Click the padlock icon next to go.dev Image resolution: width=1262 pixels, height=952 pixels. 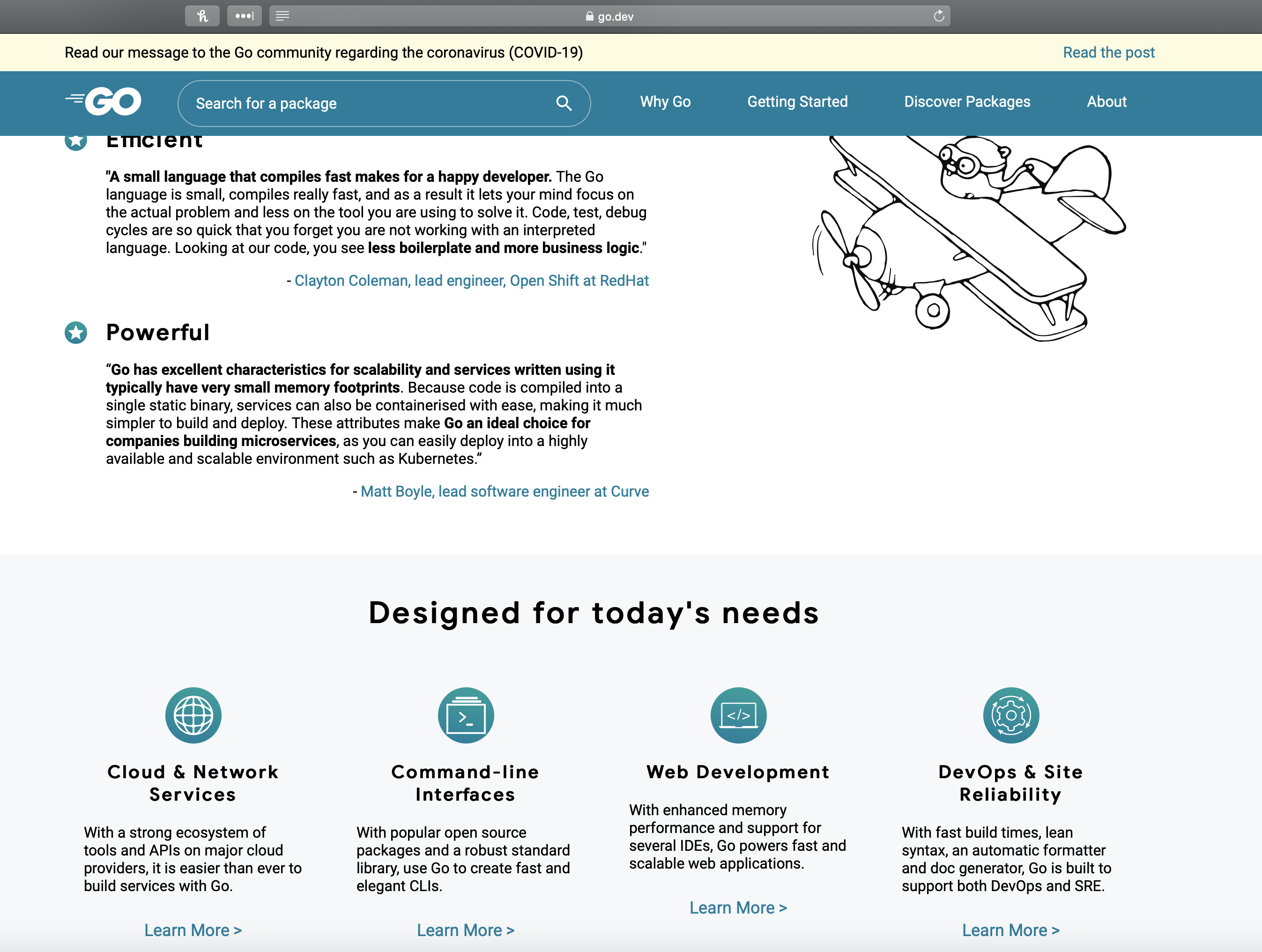pyautogui.click(x=589, y=16)
